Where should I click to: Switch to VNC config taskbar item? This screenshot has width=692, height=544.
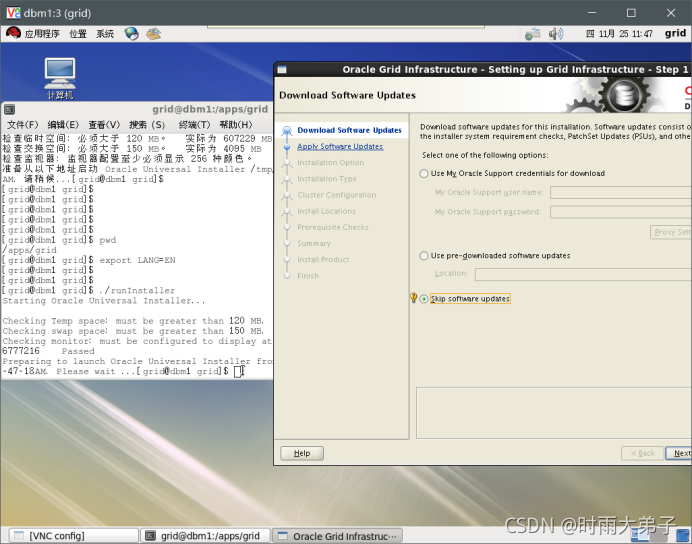point(73,536)
